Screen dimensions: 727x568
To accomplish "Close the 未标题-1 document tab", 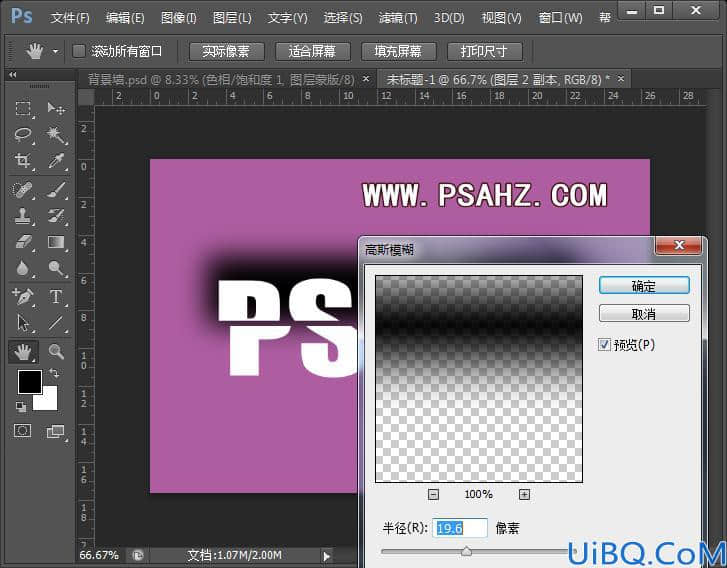I will point(621,79).
